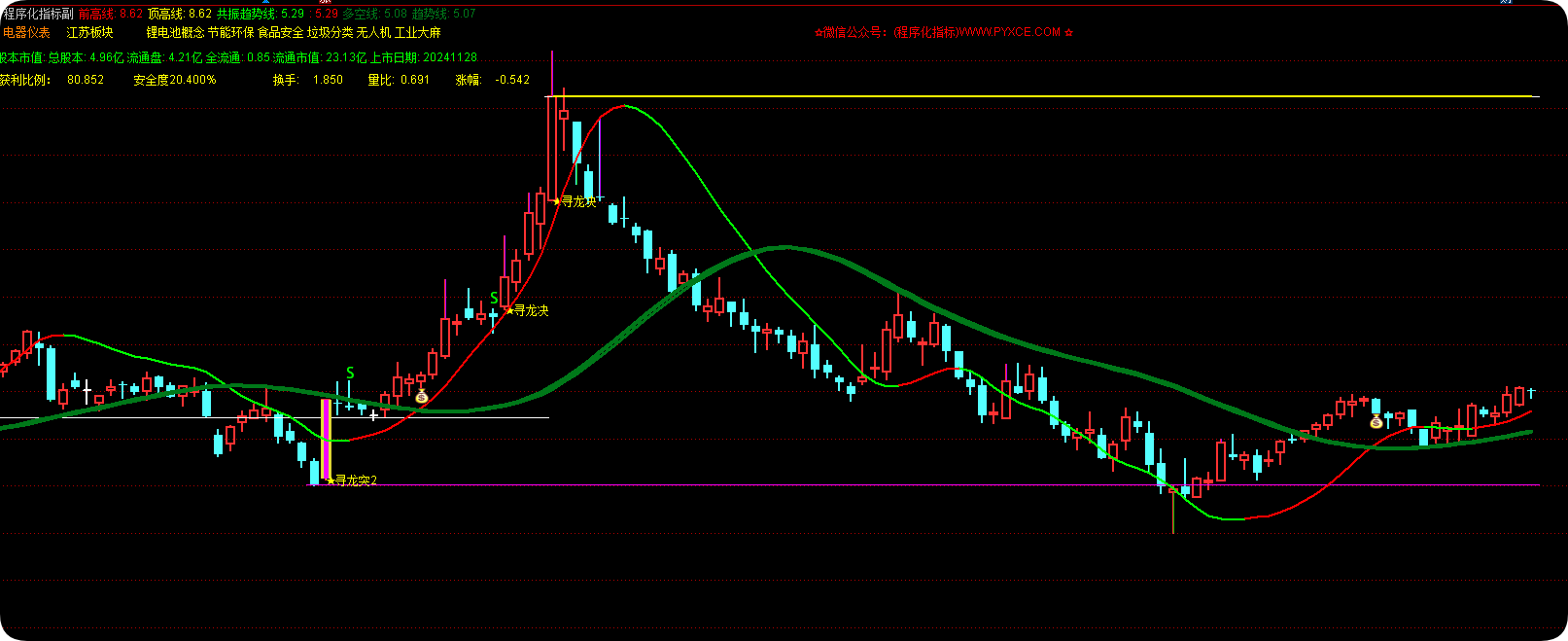Select the green S marker above 寻龙突2
The width and height of the screenshot is (1568, 641).
coord(350,373)
